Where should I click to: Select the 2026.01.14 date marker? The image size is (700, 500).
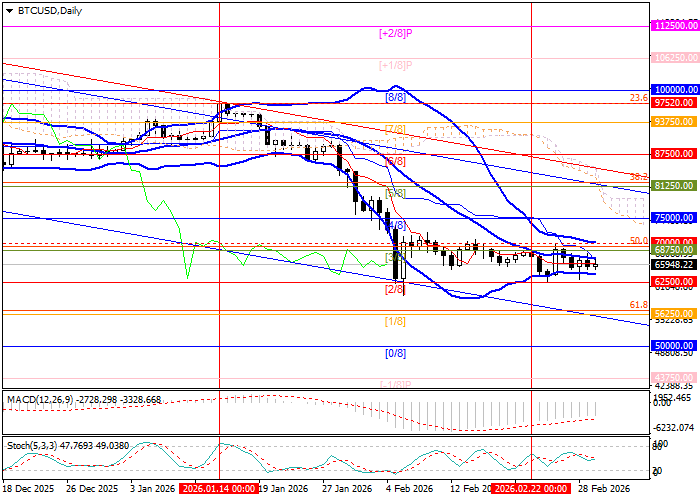[x=218, y=490]
